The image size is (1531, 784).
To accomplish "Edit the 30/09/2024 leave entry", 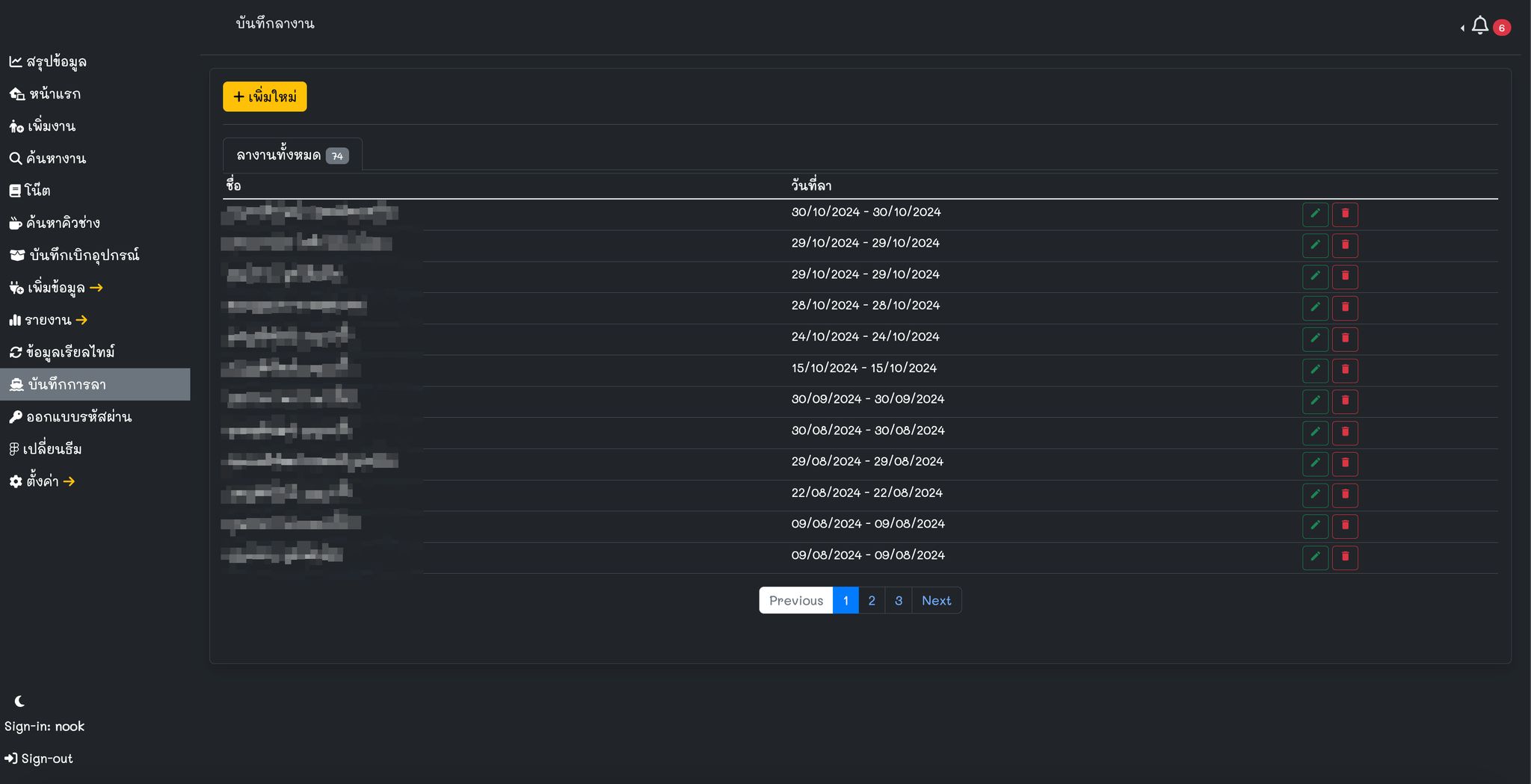I will (x=1315, y=401).
